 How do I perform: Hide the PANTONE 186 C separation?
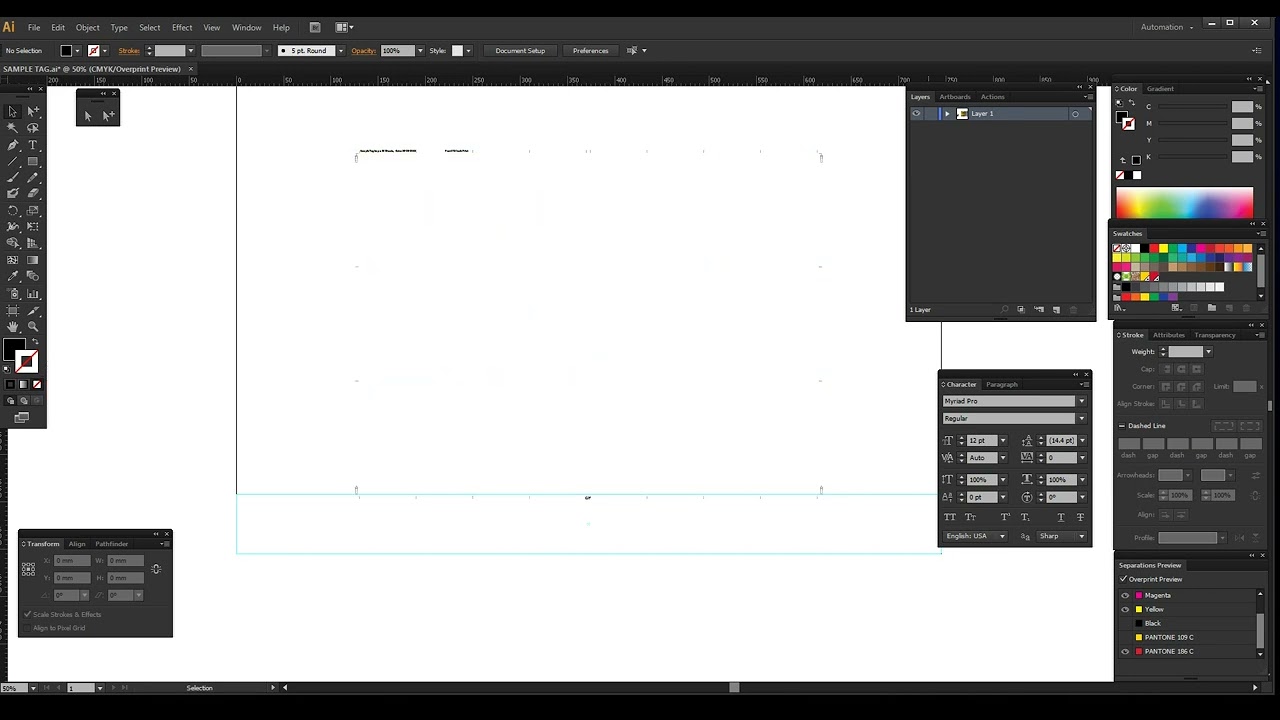(x=1125, y=651)
